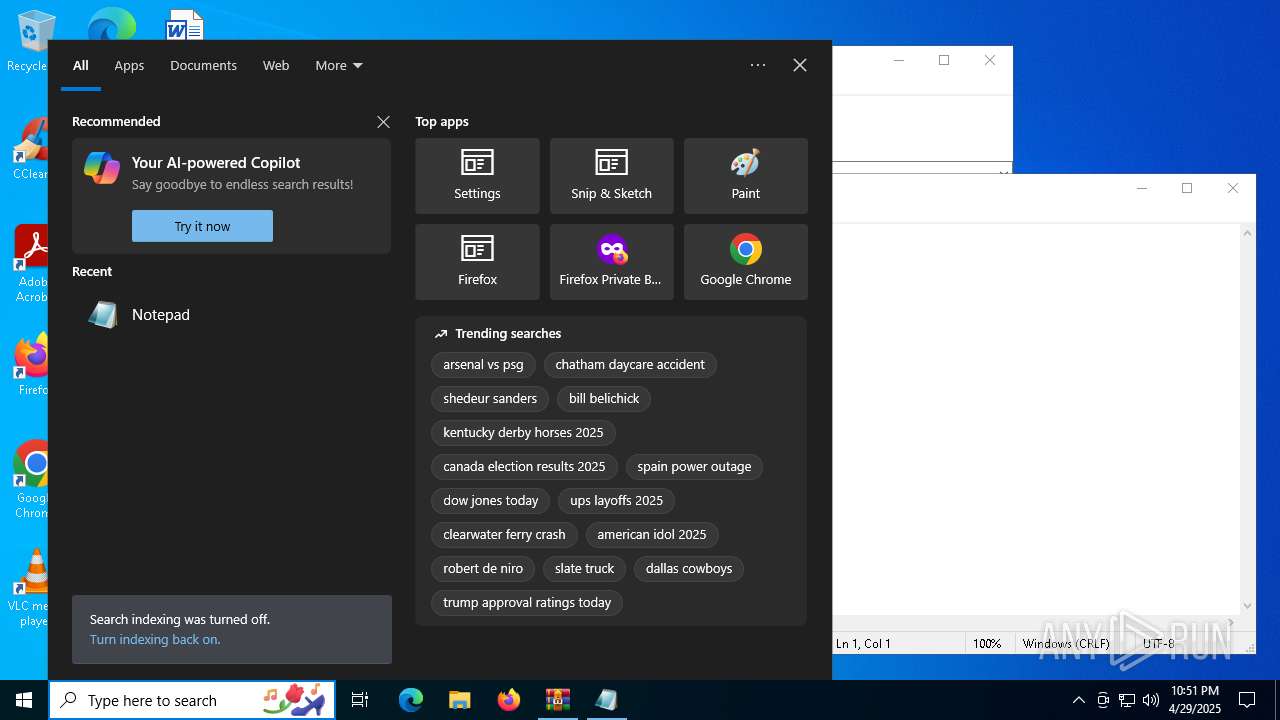
Task: Open Settings from Top apps
Action: click(477, 176)
